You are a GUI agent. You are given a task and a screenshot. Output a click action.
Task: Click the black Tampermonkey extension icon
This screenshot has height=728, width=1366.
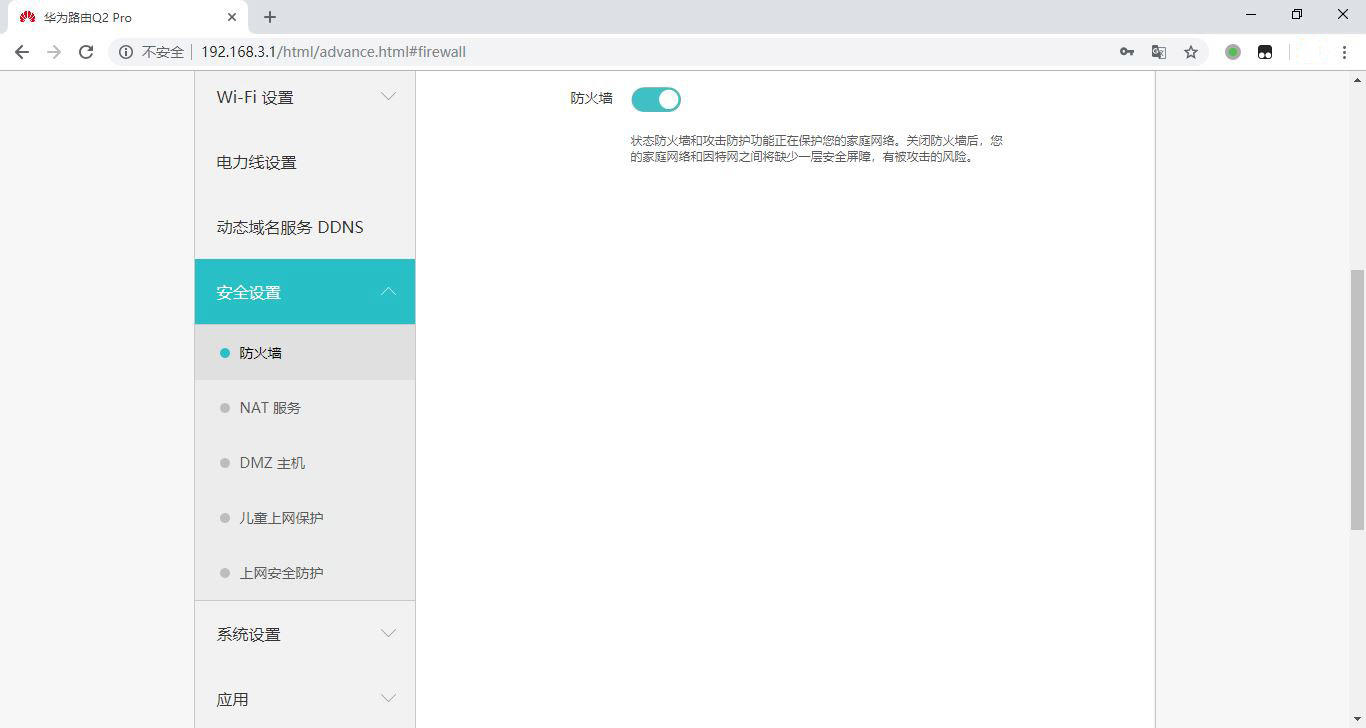click(1265, 52)
